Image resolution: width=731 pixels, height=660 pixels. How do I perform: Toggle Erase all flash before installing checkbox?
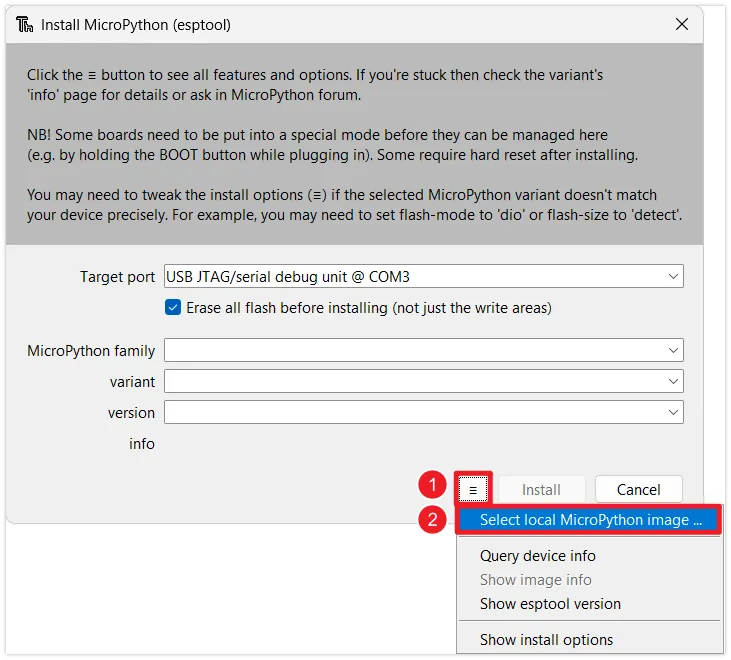173,308
